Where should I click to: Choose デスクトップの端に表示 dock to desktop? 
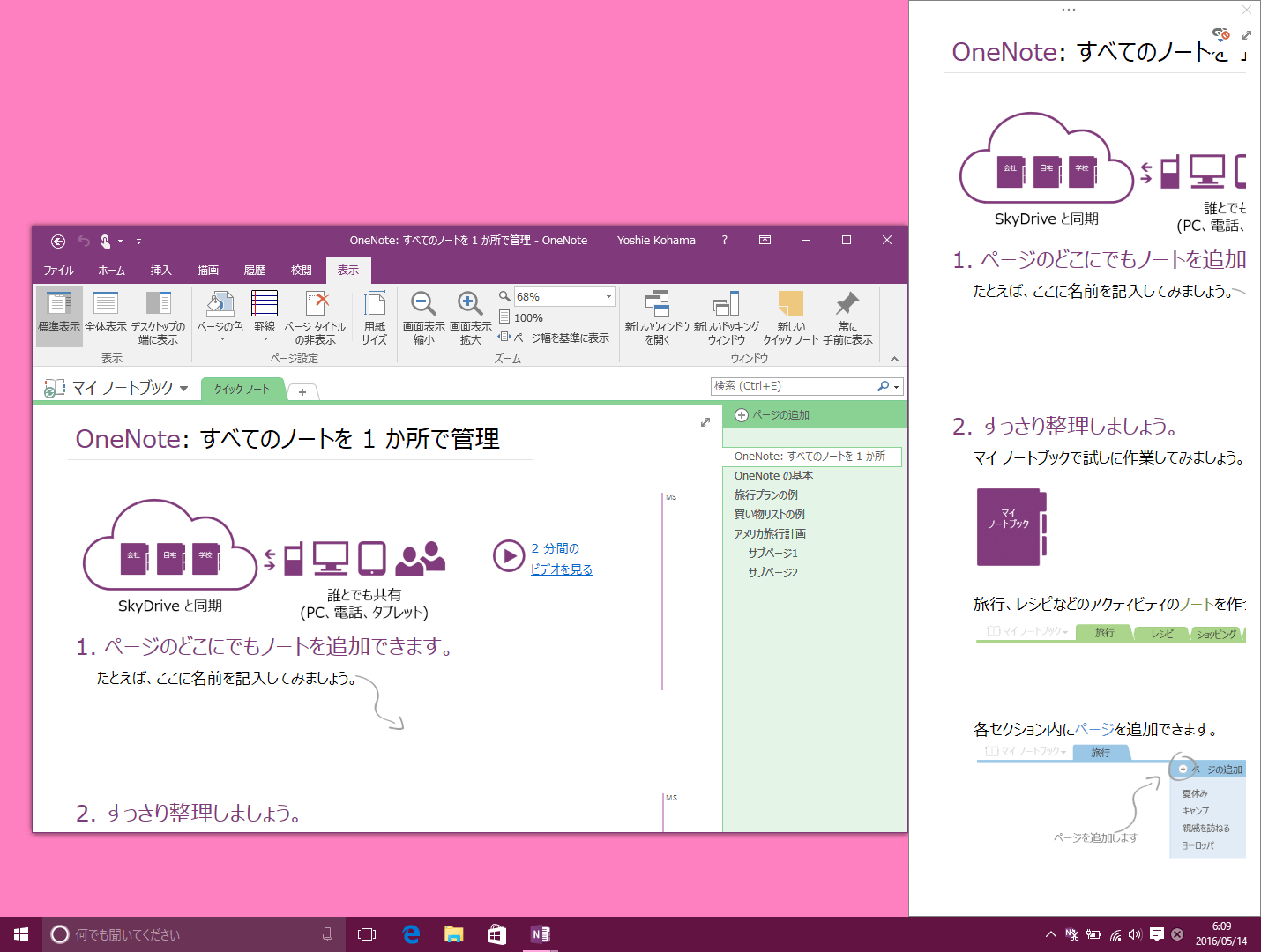[x=158, y=316]
